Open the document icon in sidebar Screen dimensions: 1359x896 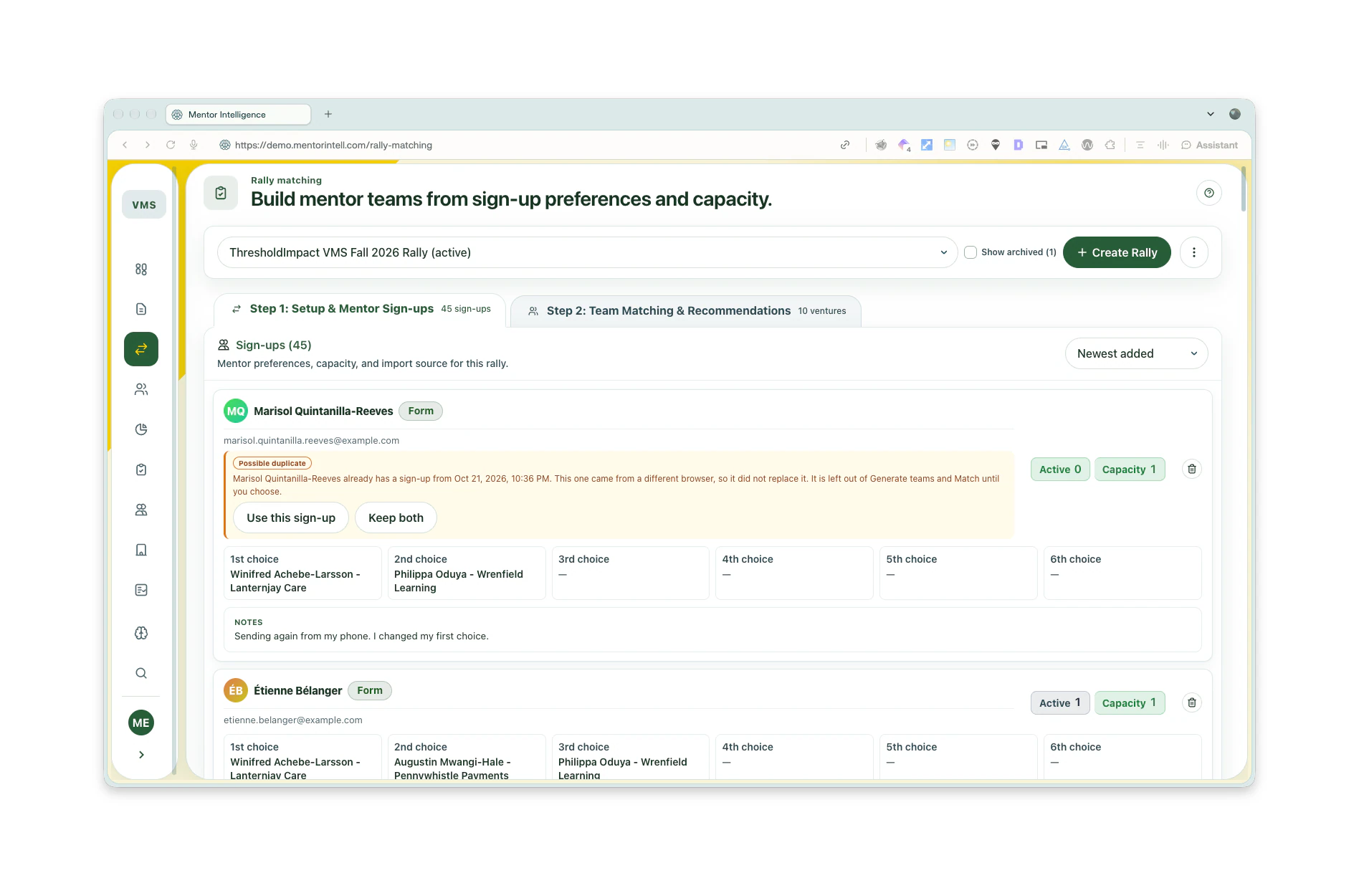click(141, 309)
